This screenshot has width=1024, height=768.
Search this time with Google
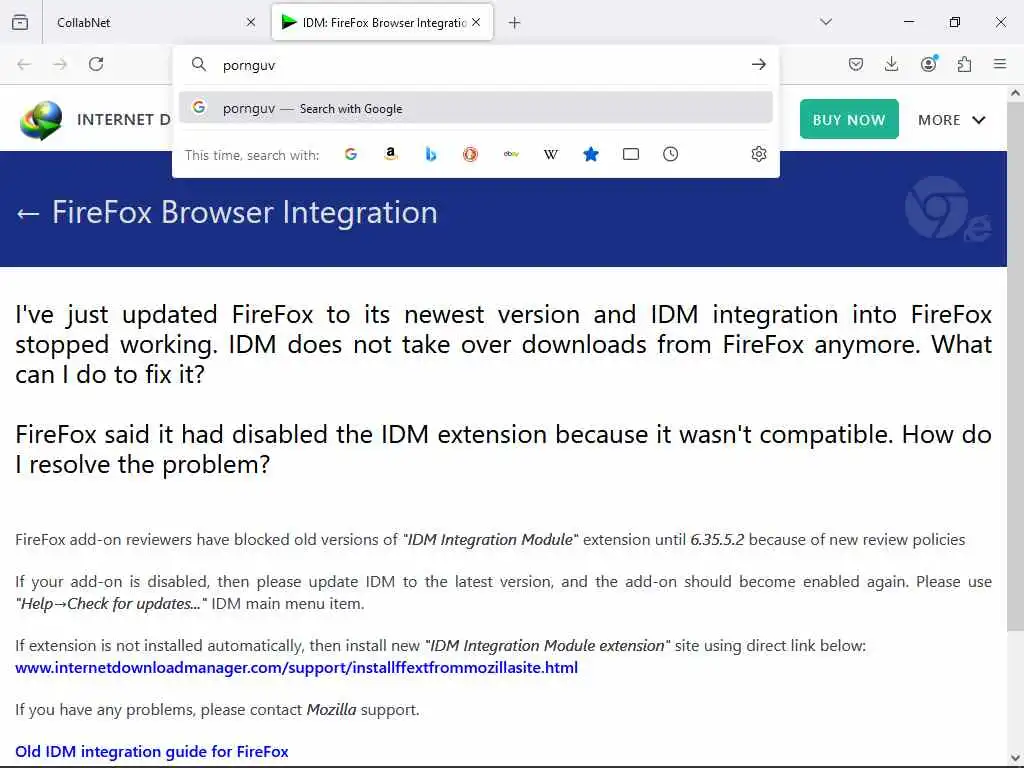[x=351, y=154]
